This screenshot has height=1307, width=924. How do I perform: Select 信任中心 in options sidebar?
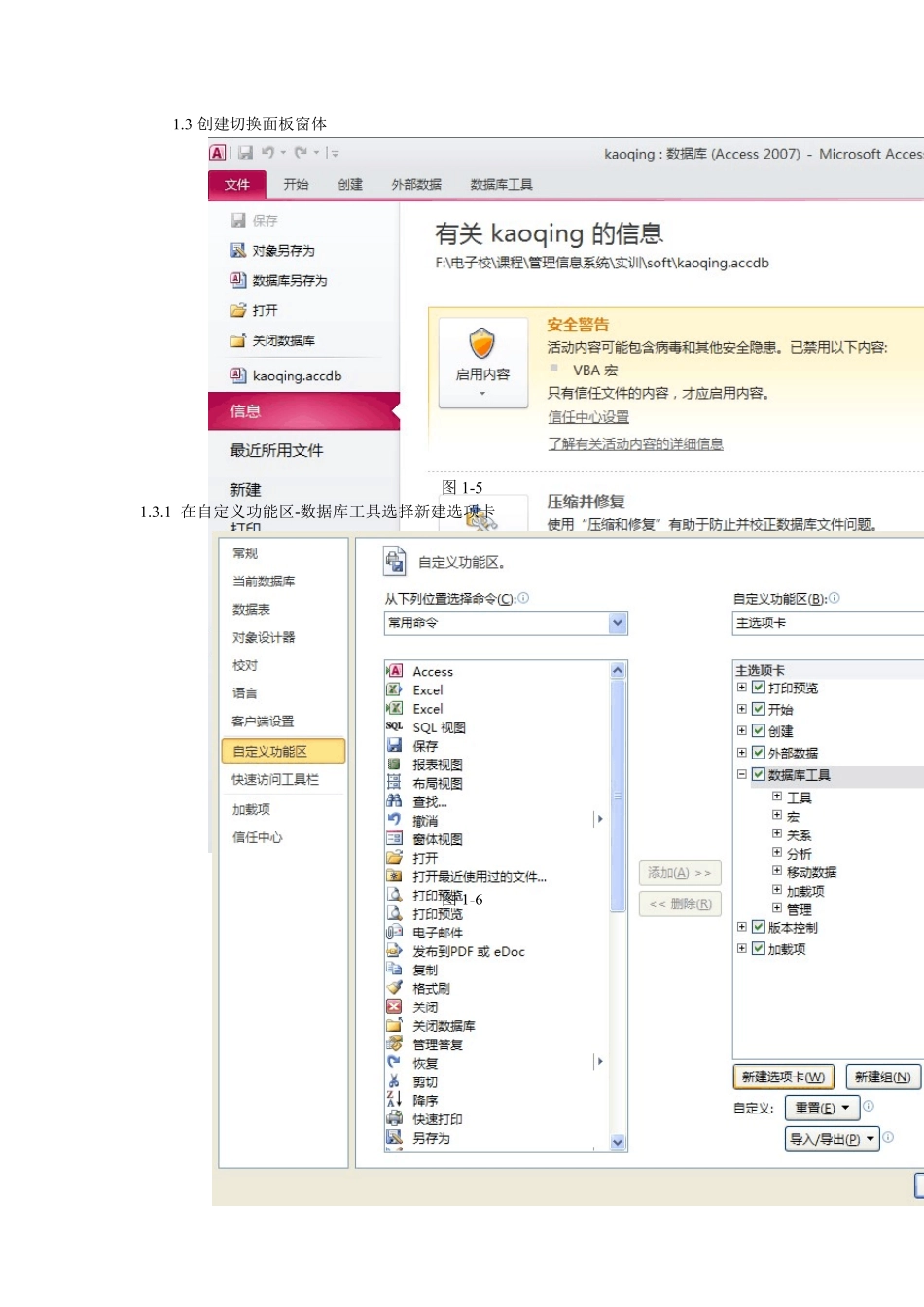tap(258, 837)
